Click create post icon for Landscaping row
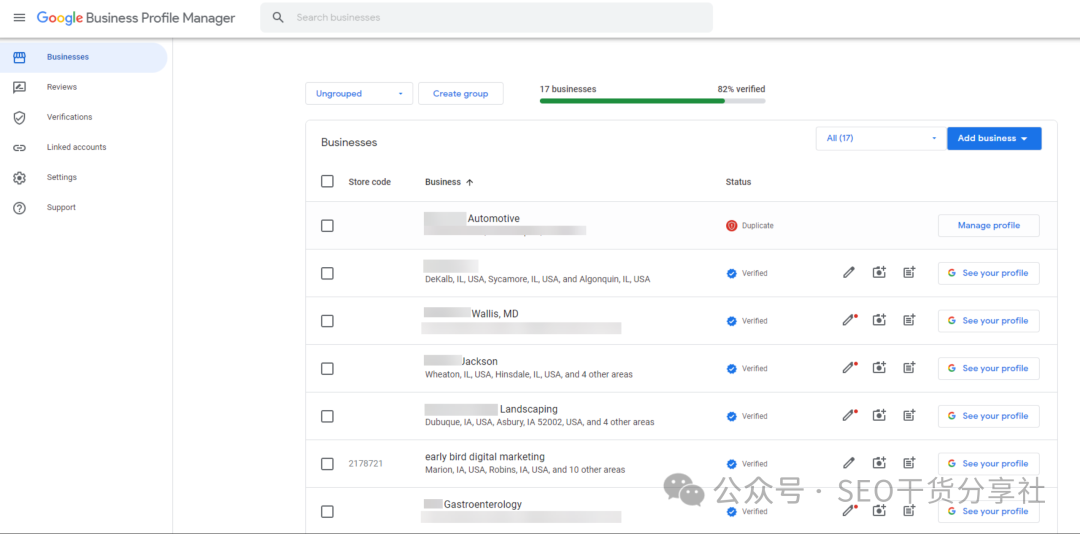This screenshot has height=534, width=1080. coord(909,415)
